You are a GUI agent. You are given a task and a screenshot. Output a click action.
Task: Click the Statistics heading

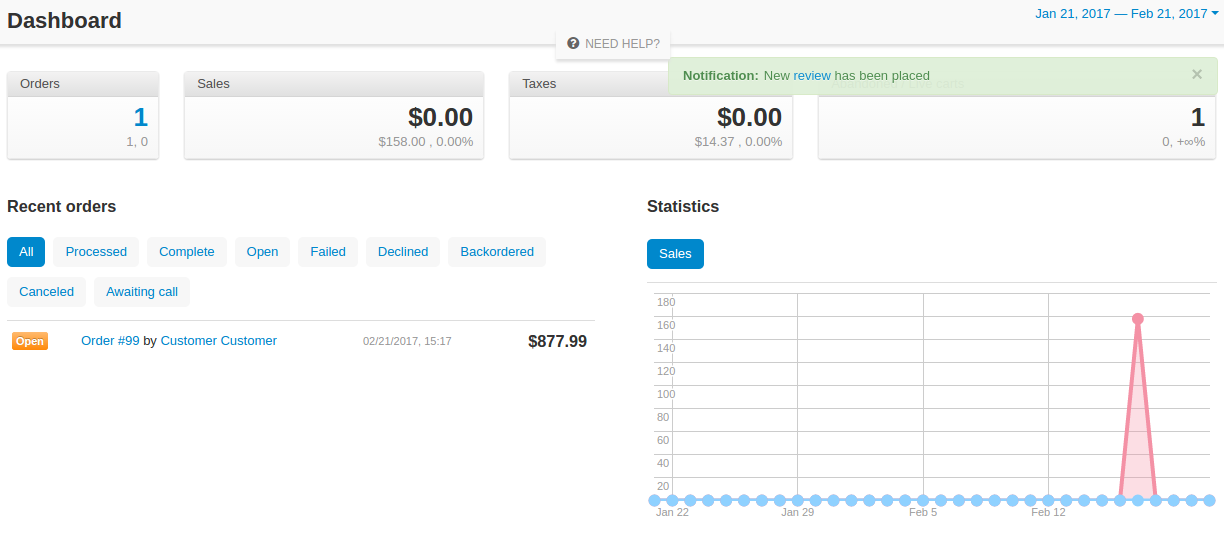point(683,207)
